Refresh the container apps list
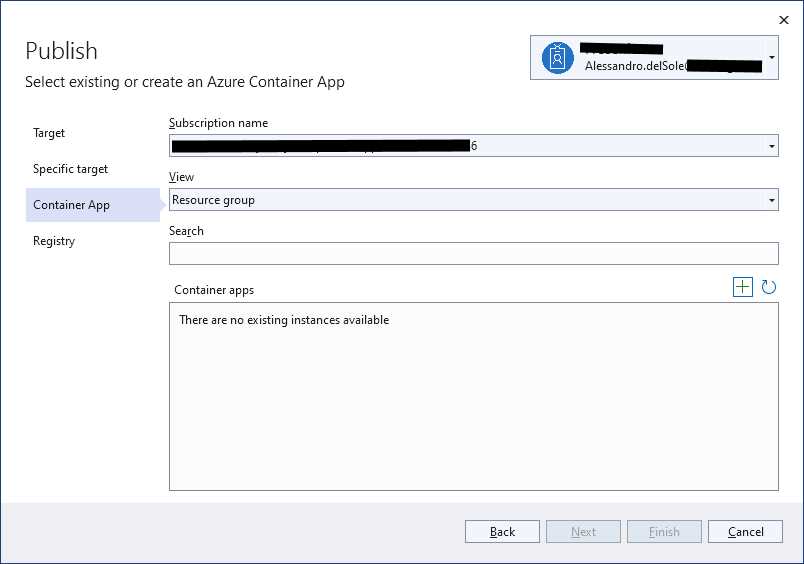Screen dimensions: 804x564 coord(768,287)
